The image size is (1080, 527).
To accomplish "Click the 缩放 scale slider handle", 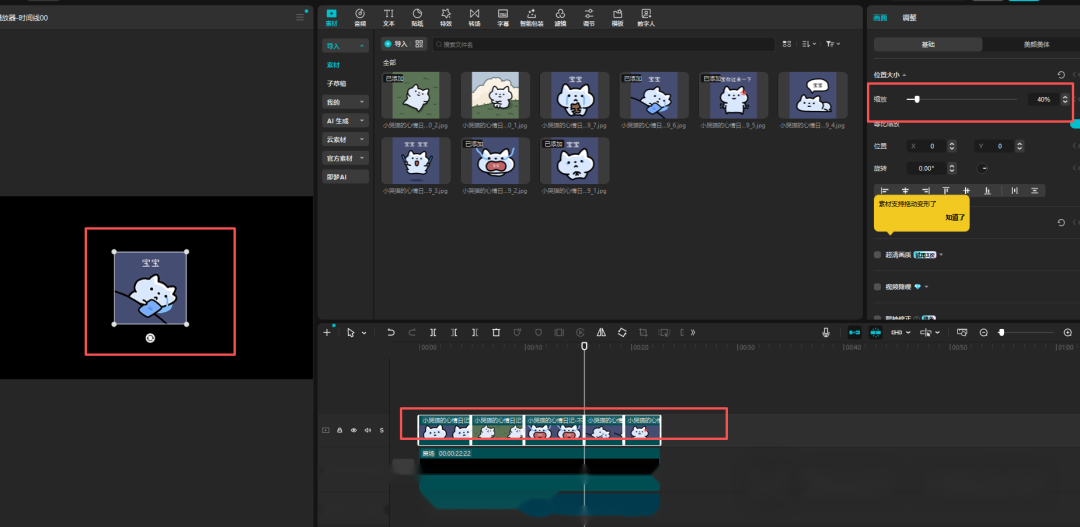I will point(917,99).
